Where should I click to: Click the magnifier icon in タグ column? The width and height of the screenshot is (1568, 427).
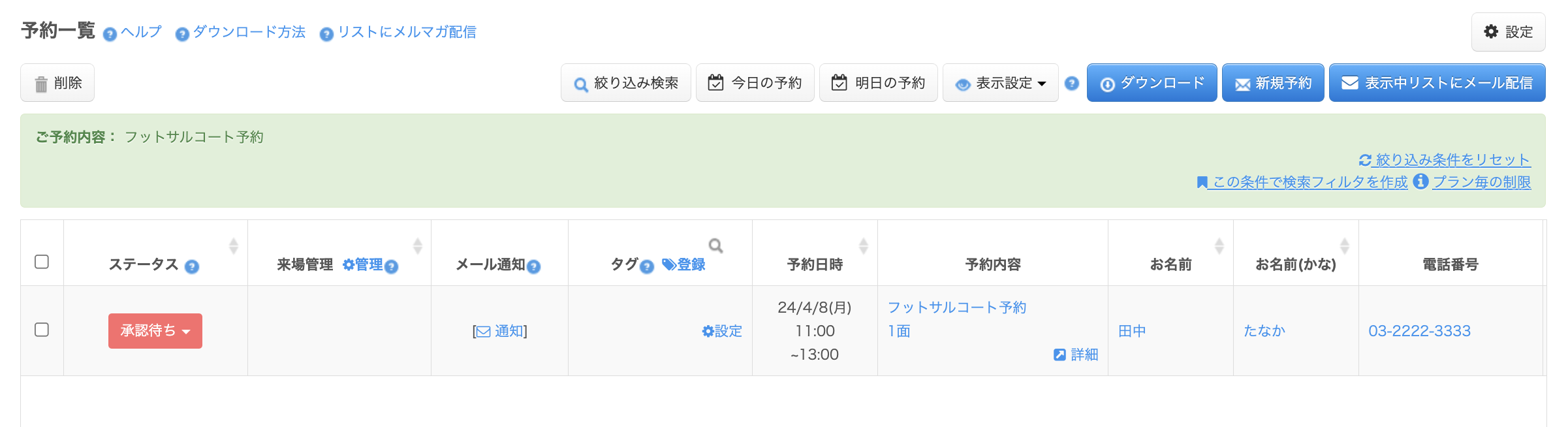715,245
